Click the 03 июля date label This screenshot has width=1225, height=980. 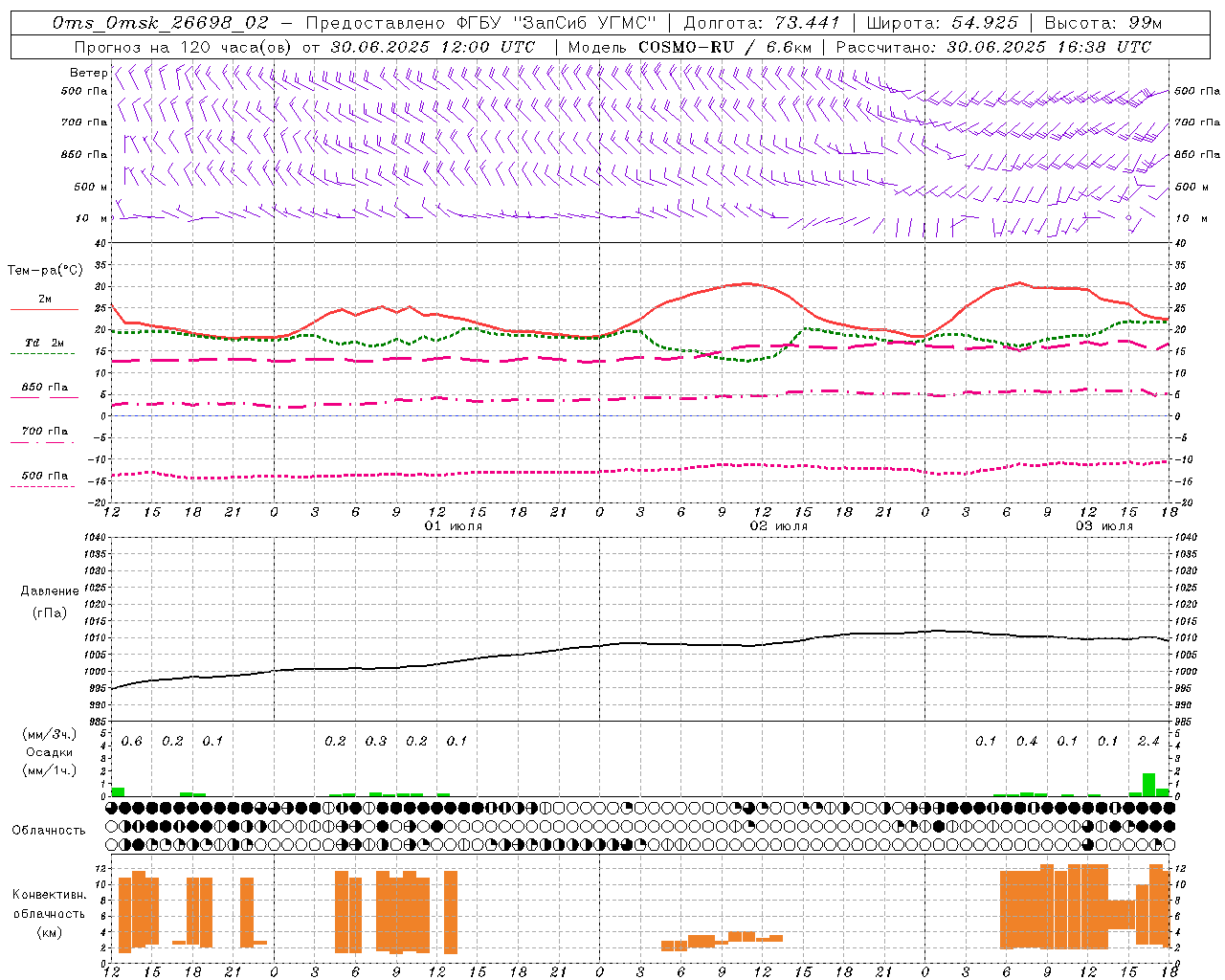coord(1104,526)
